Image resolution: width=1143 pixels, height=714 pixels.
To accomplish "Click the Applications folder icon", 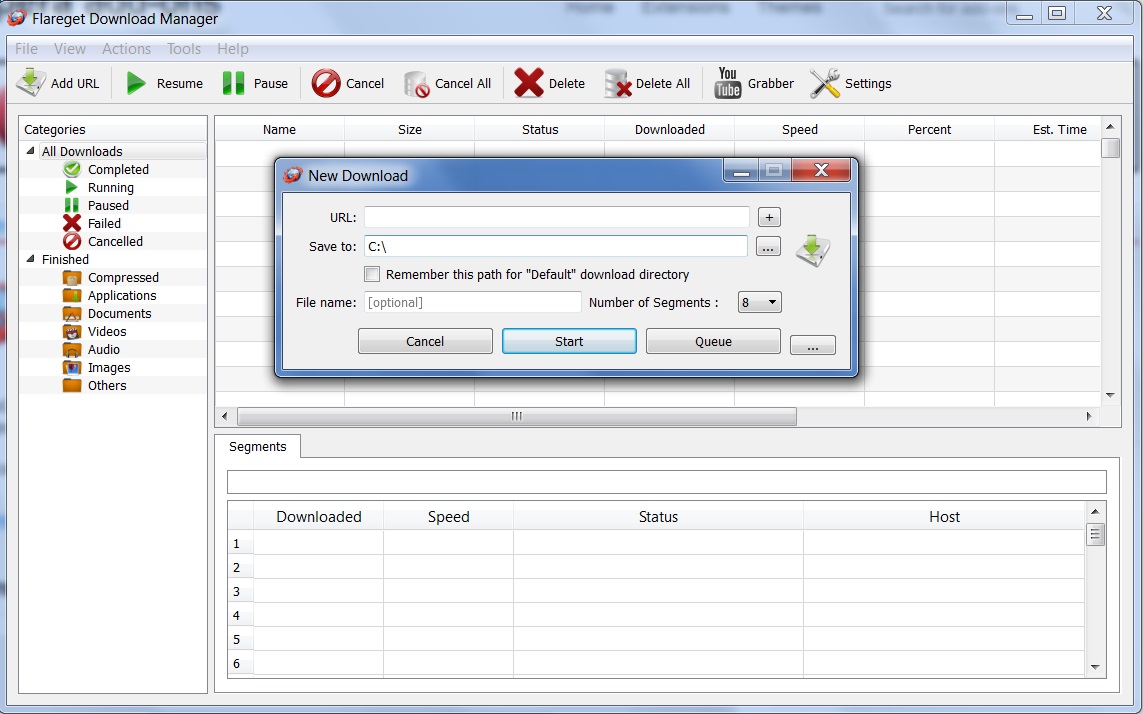I will pos(71,295).
